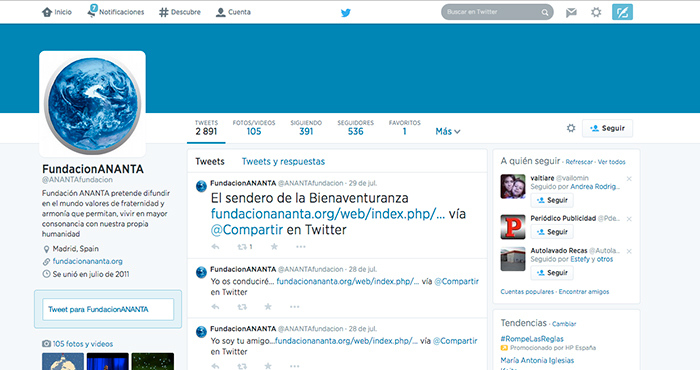This screenshot has height=370, width=700.
Task: Click @Compartir in Yo soy tu amigo tweet
Action: pos(455,341)
